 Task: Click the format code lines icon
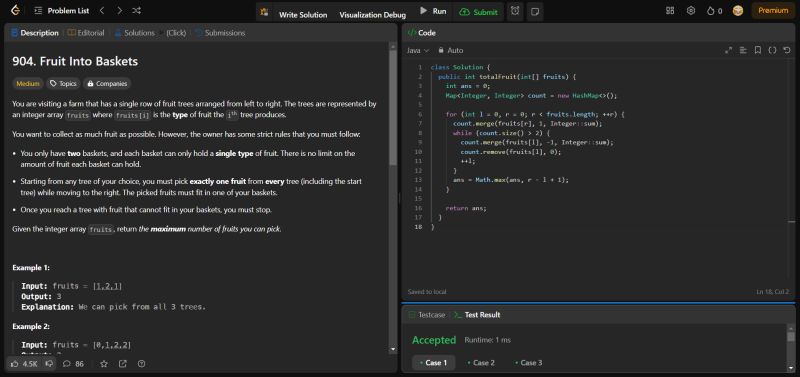(743, 50)
